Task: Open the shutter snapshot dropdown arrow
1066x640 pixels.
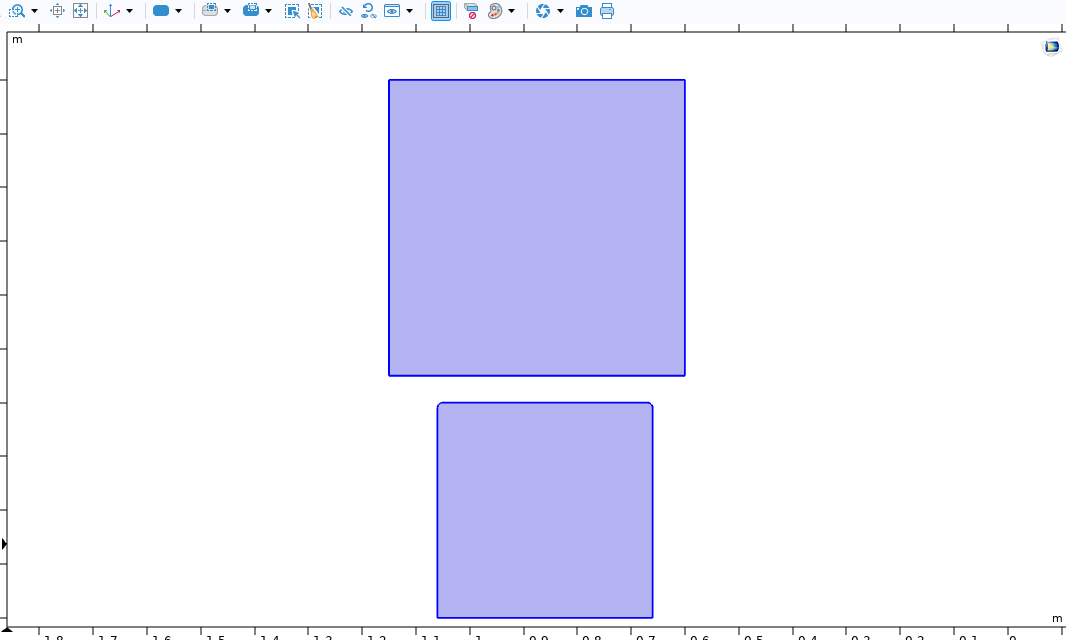Action: [x=561, y=11]
